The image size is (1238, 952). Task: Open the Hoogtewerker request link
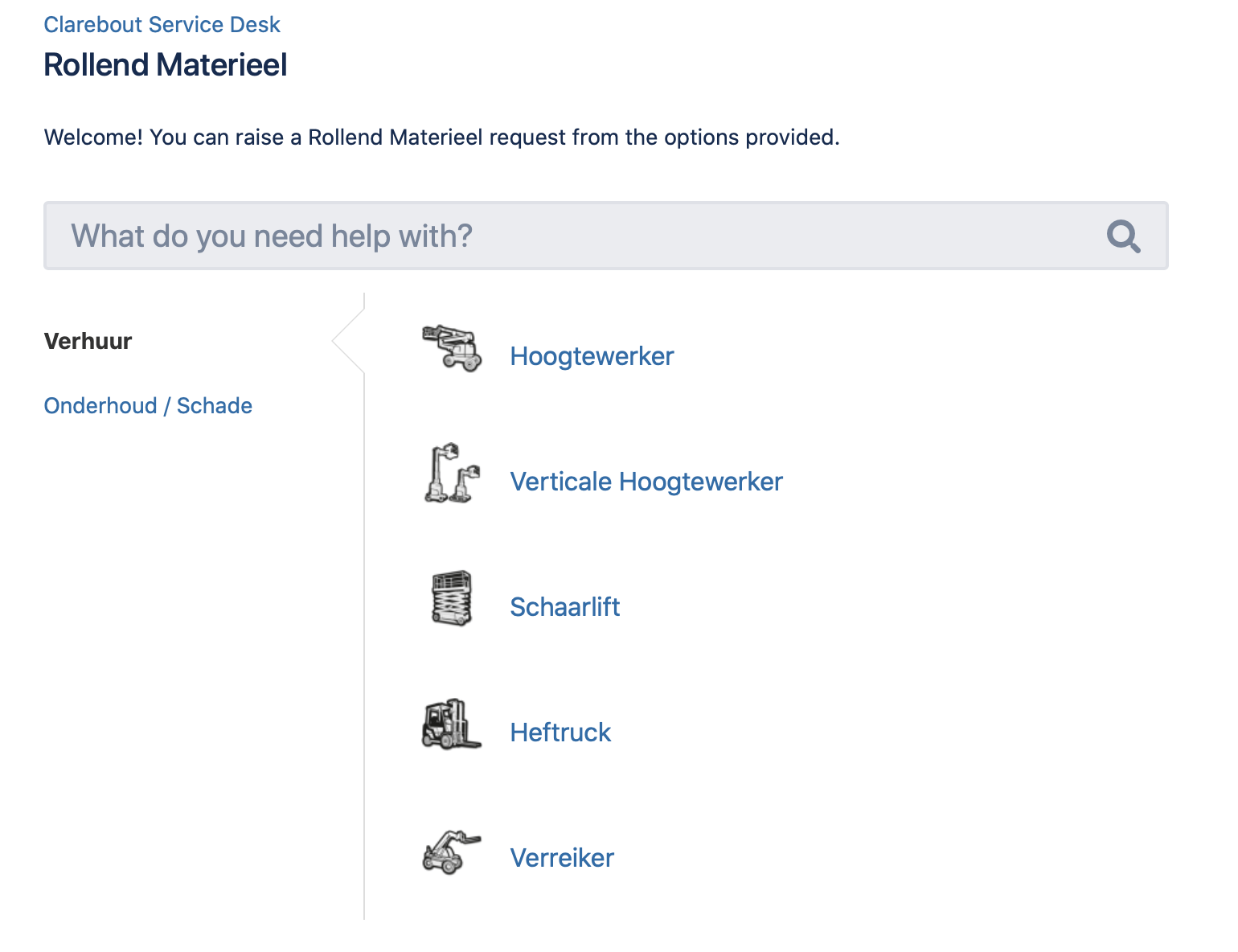[592, 356]
